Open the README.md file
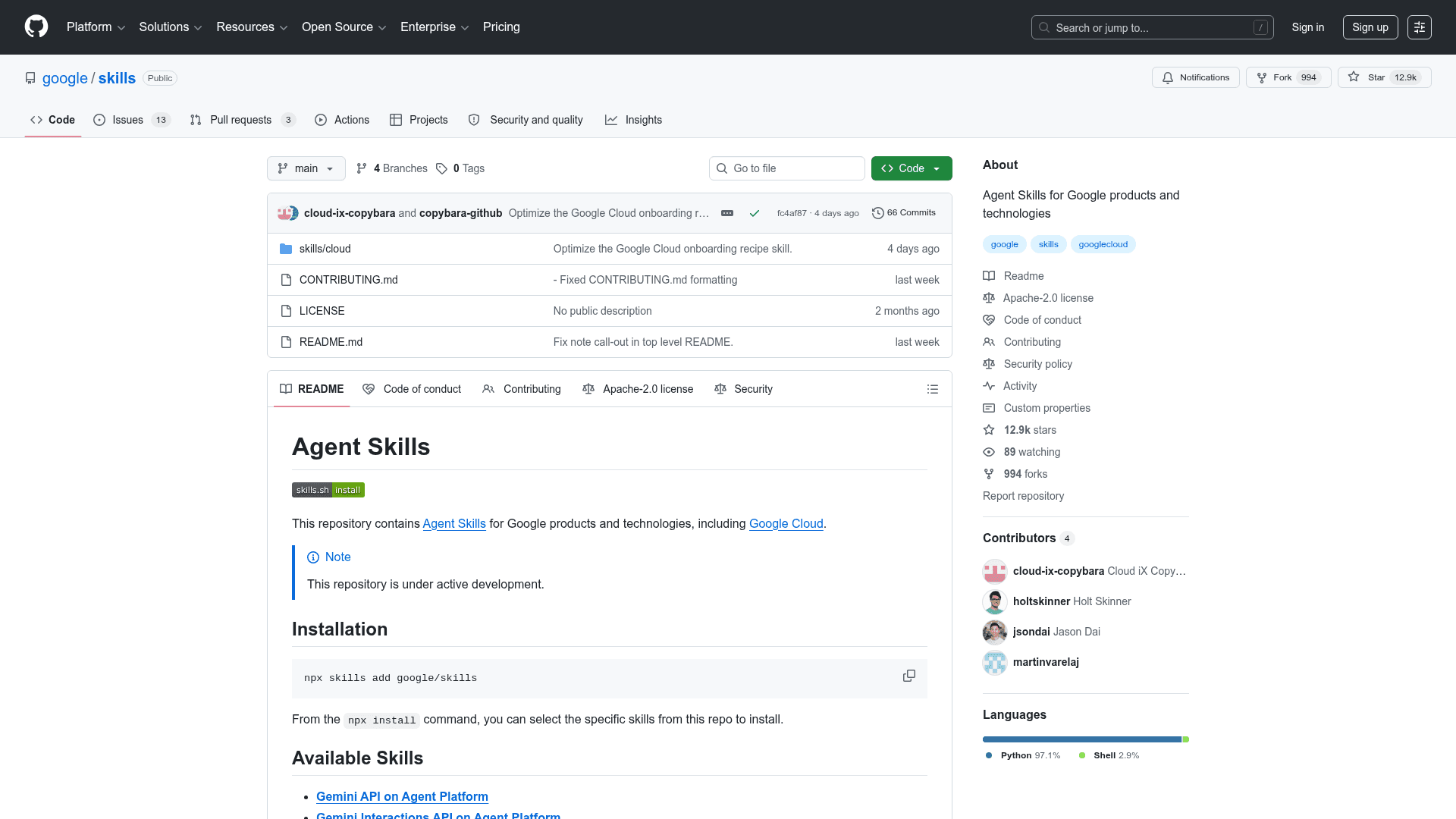Viewport: 1456px width, 819px height. [331, 342]
